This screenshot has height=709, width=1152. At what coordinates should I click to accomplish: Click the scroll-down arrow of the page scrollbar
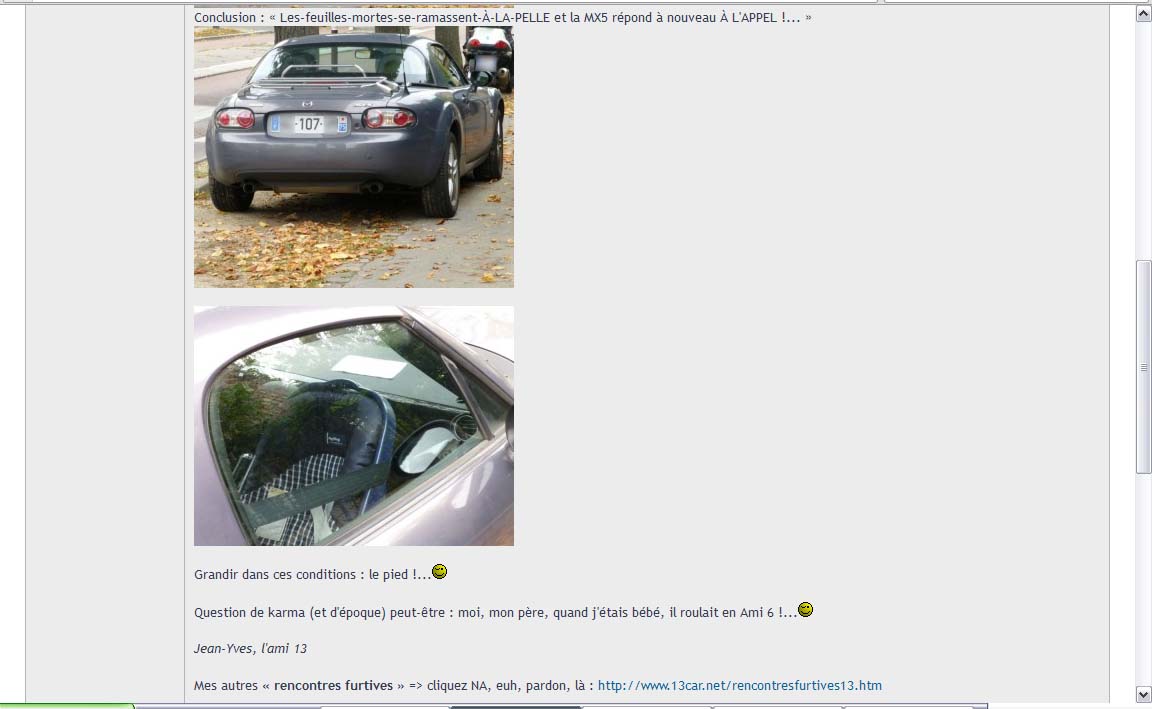pos(1143,694)
